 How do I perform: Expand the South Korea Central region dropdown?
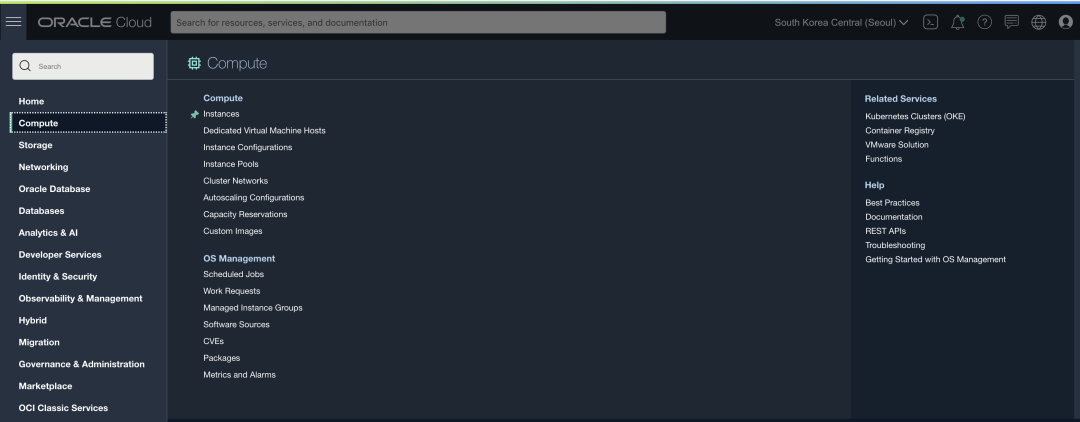(841, 23)
